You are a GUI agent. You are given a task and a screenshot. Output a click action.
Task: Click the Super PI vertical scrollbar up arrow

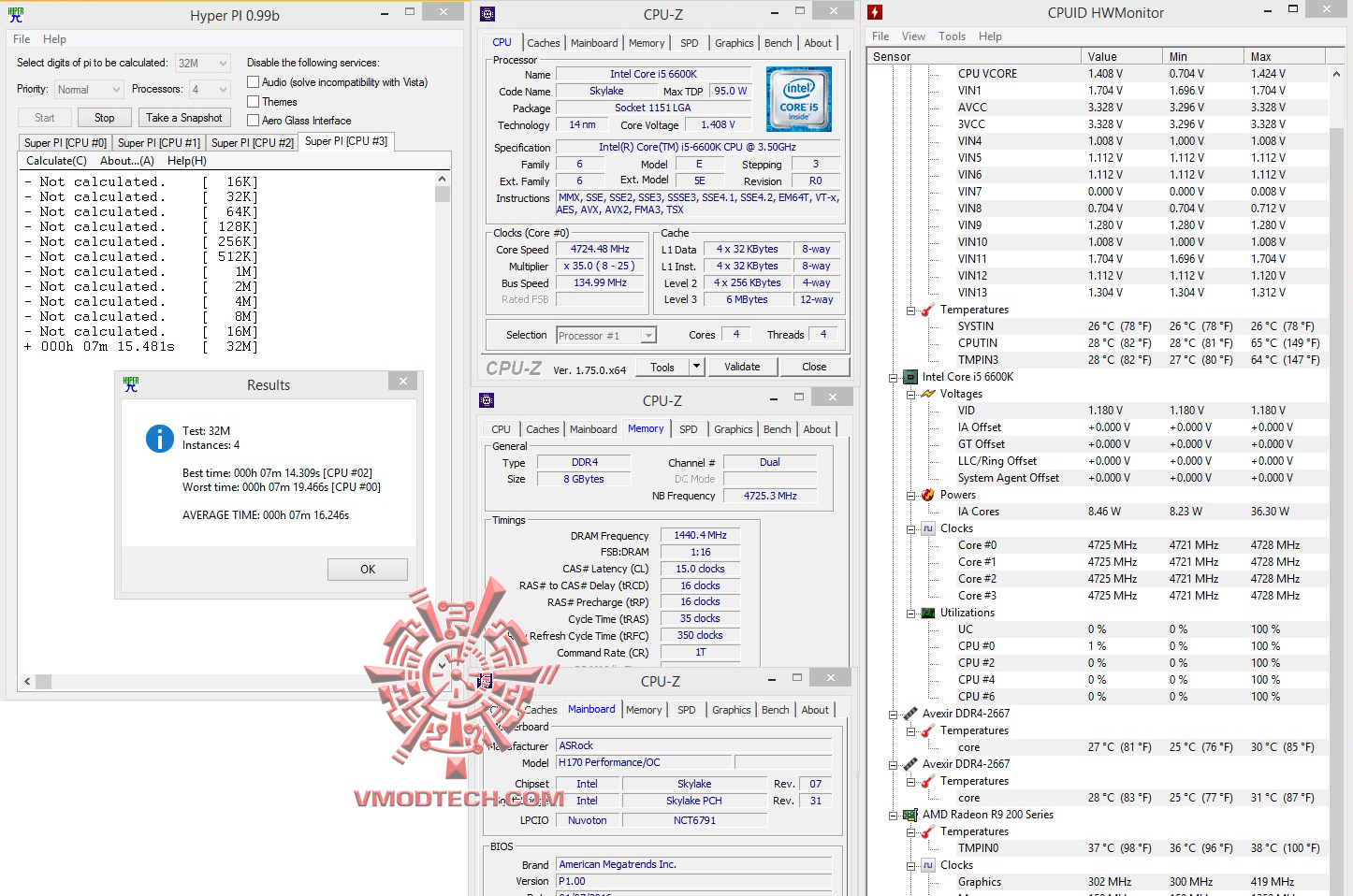442,179
